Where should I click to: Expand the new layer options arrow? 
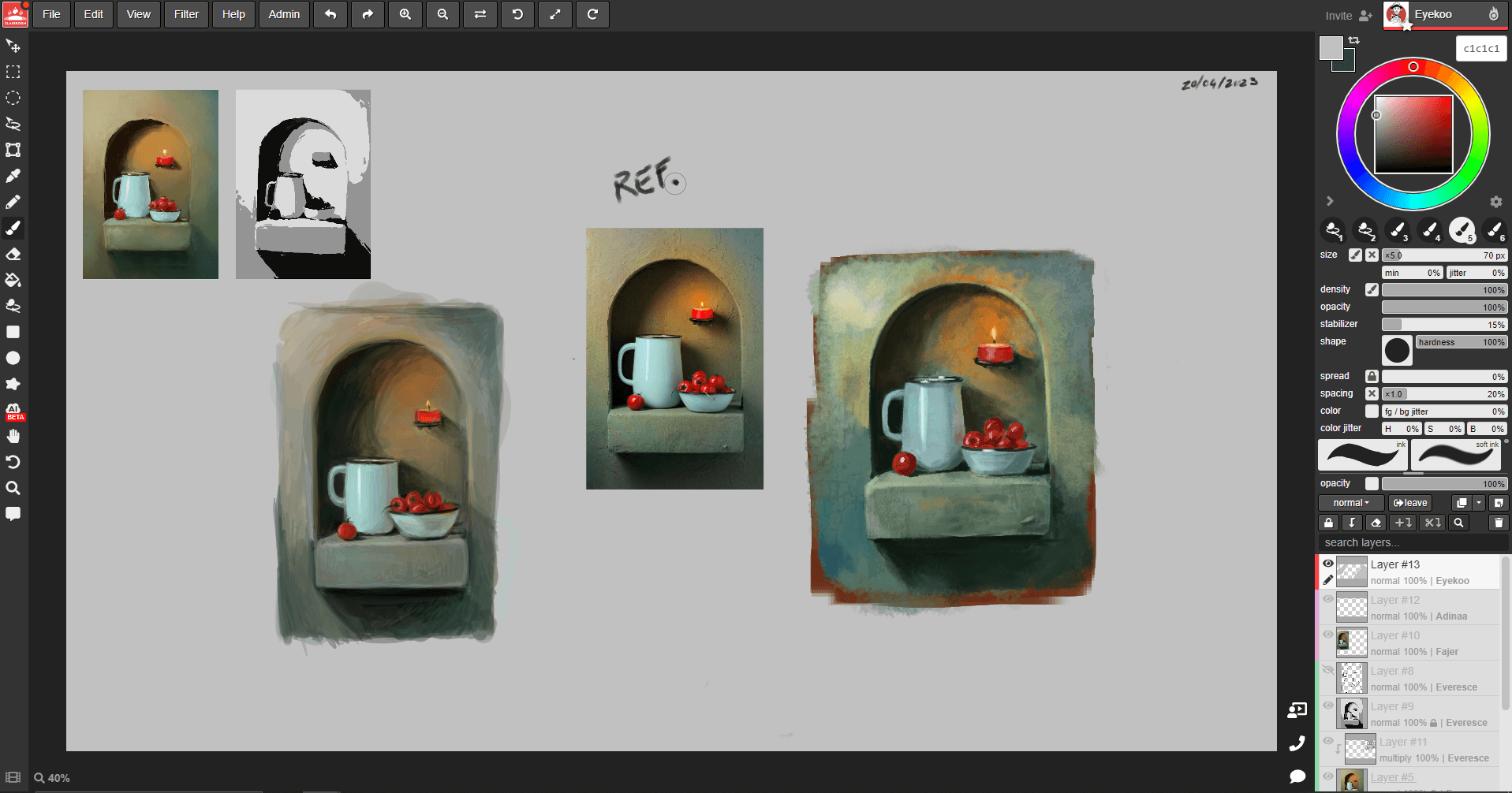(x=1480, y=503)
